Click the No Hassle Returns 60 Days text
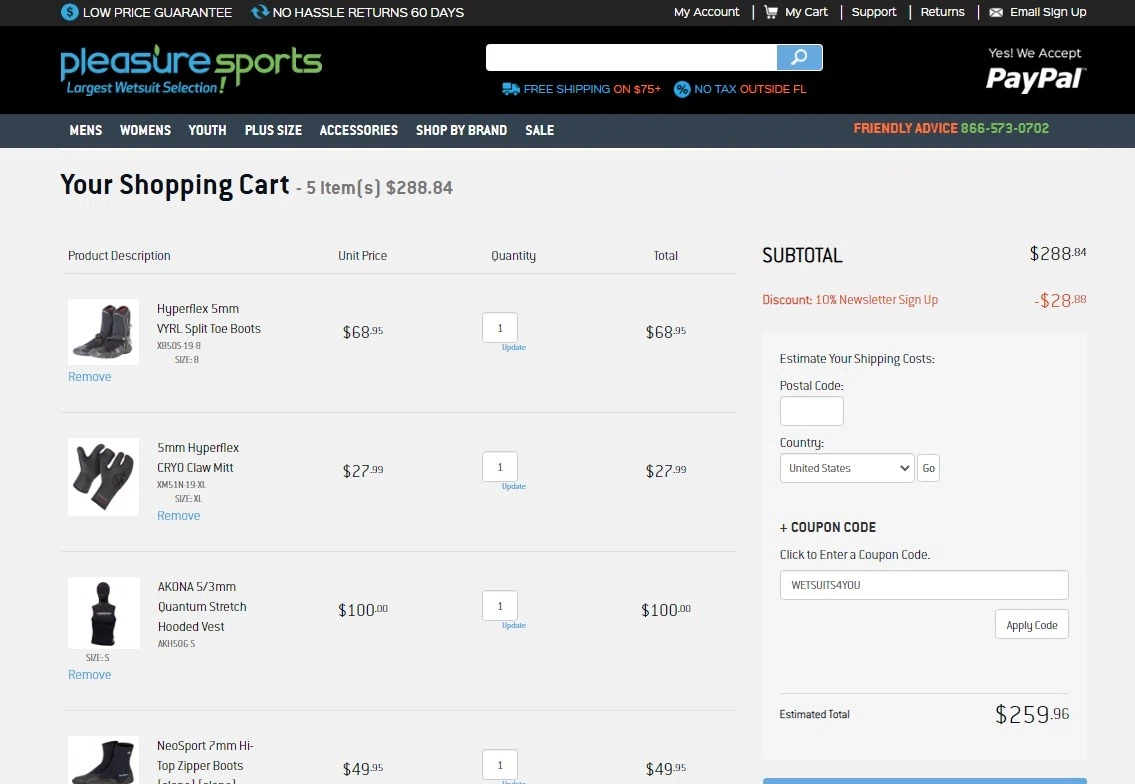The height and width of the screenshot is (784, 1135). click(x=368, y=12)
